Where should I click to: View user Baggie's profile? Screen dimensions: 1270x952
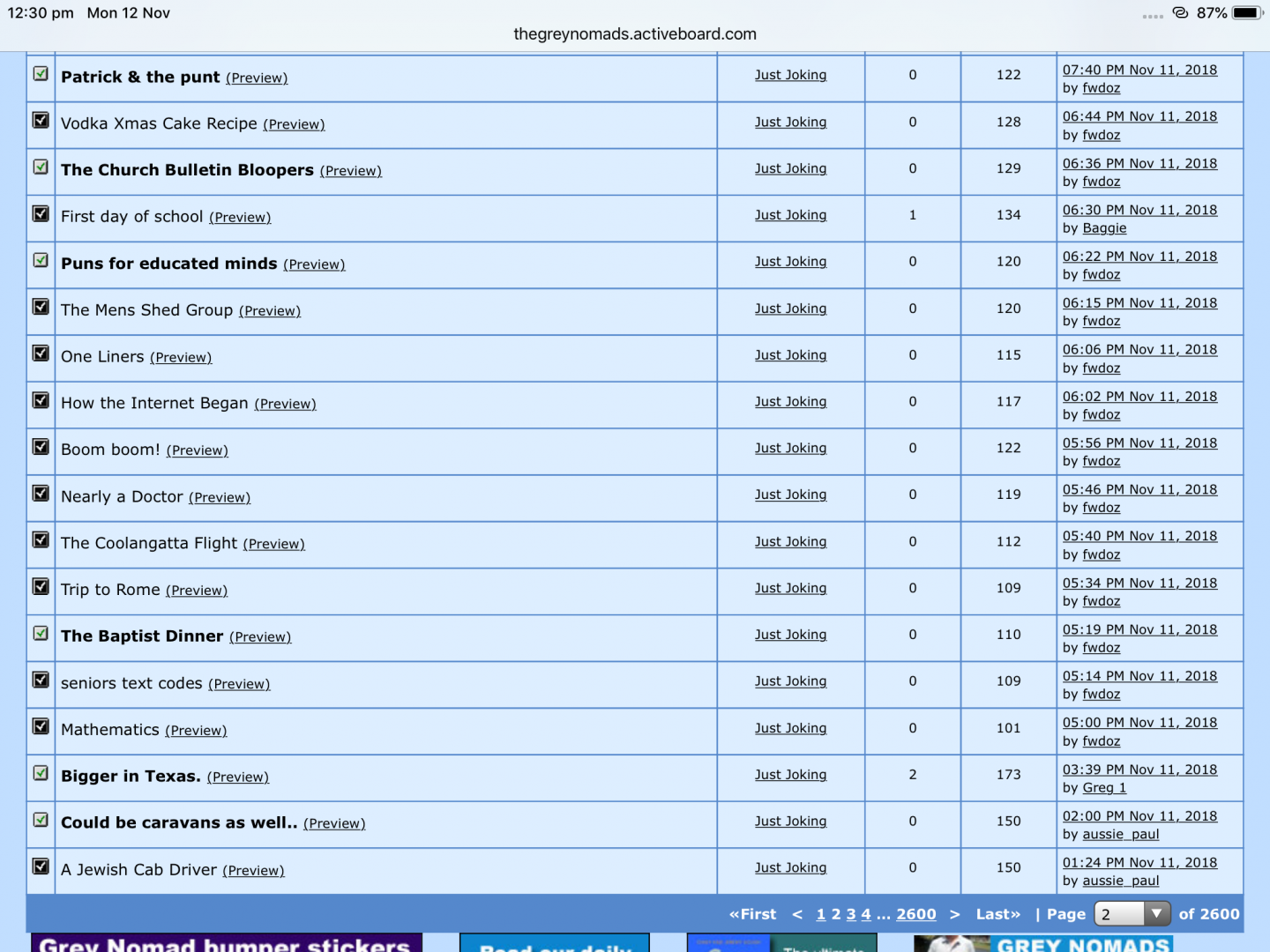[x=1104, y=228]
